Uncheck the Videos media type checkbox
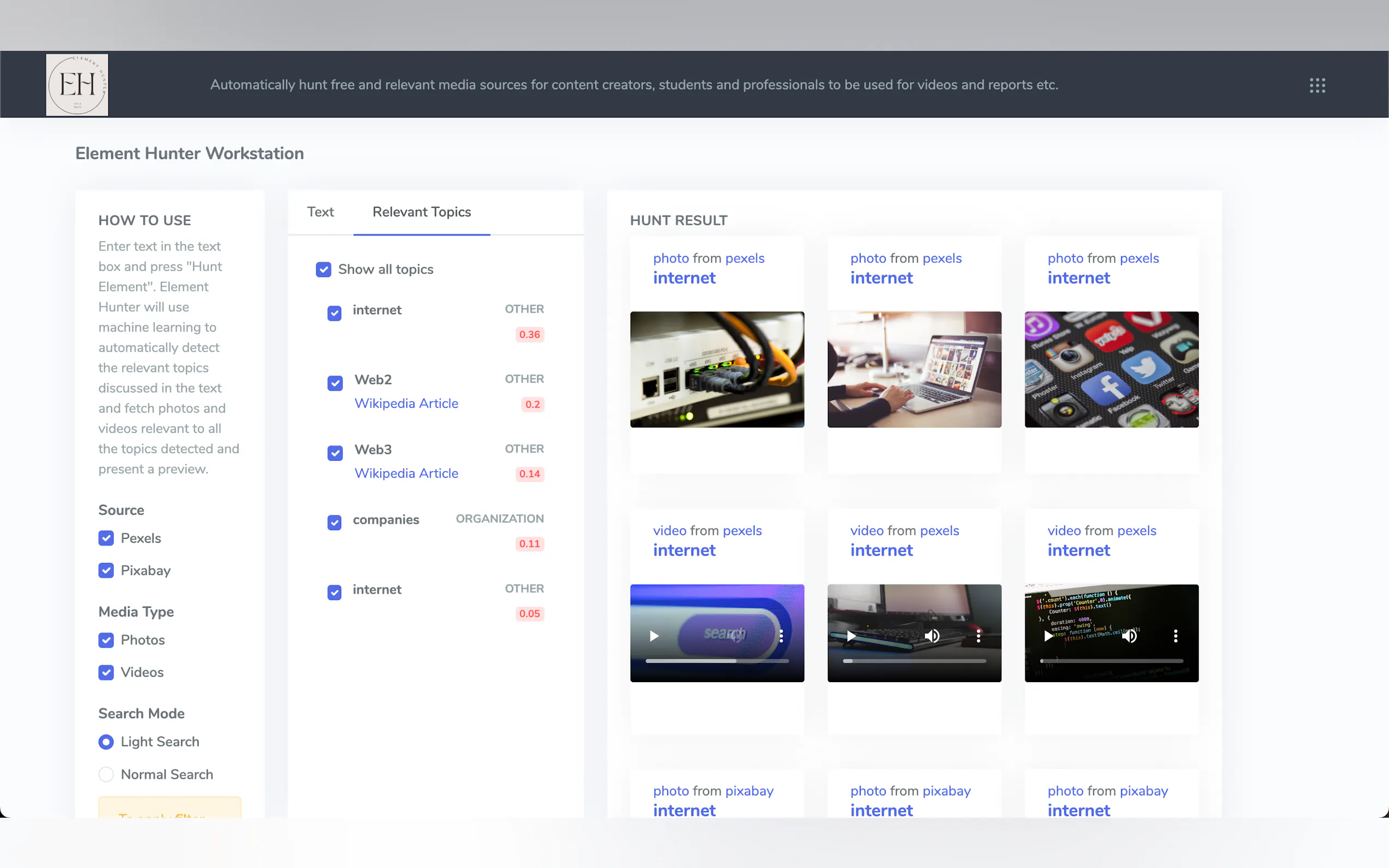This screenshot has height=868, width=1389. 106,672
